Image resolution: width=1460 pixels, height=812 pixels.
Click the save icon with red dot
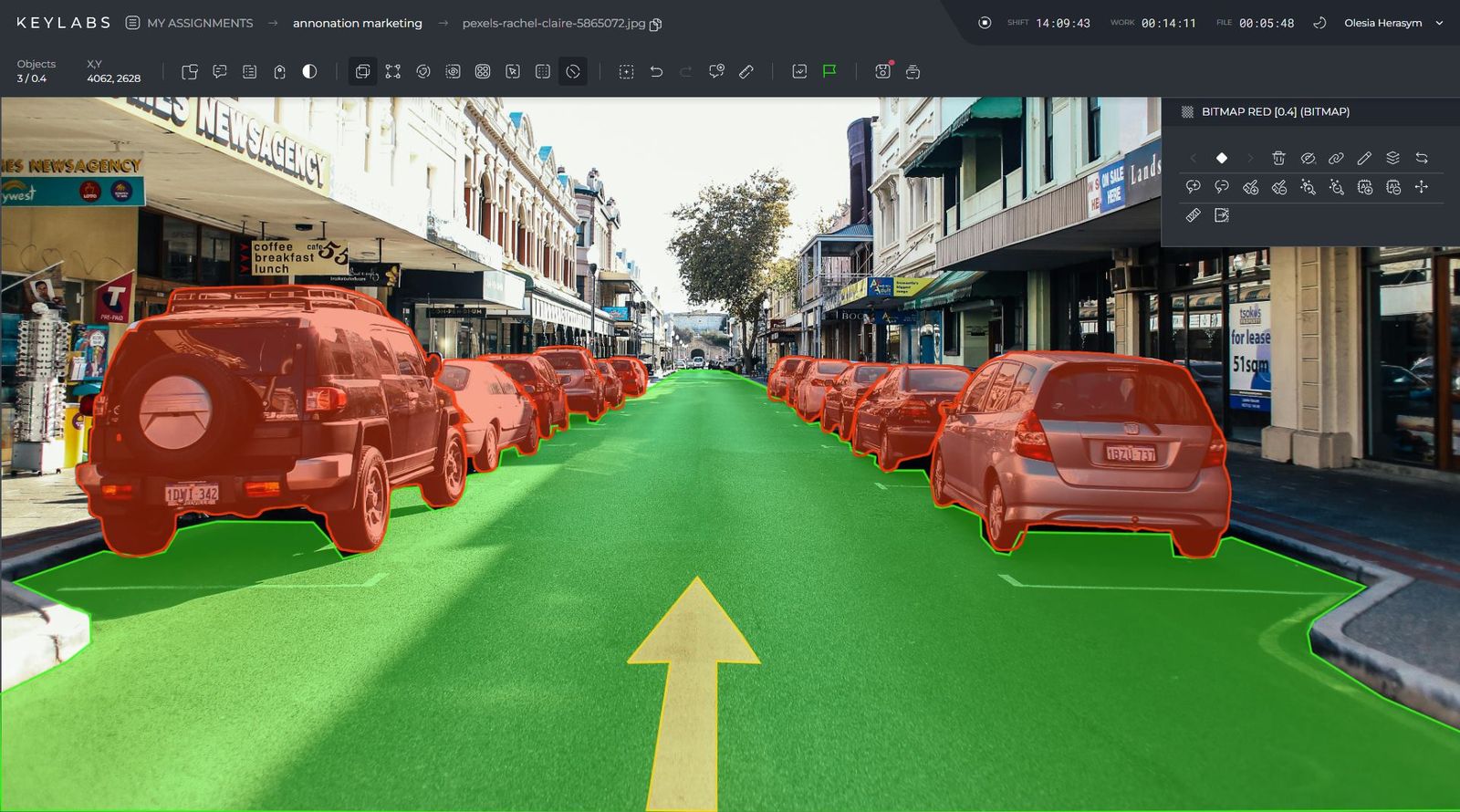click(x=882, y=70)
